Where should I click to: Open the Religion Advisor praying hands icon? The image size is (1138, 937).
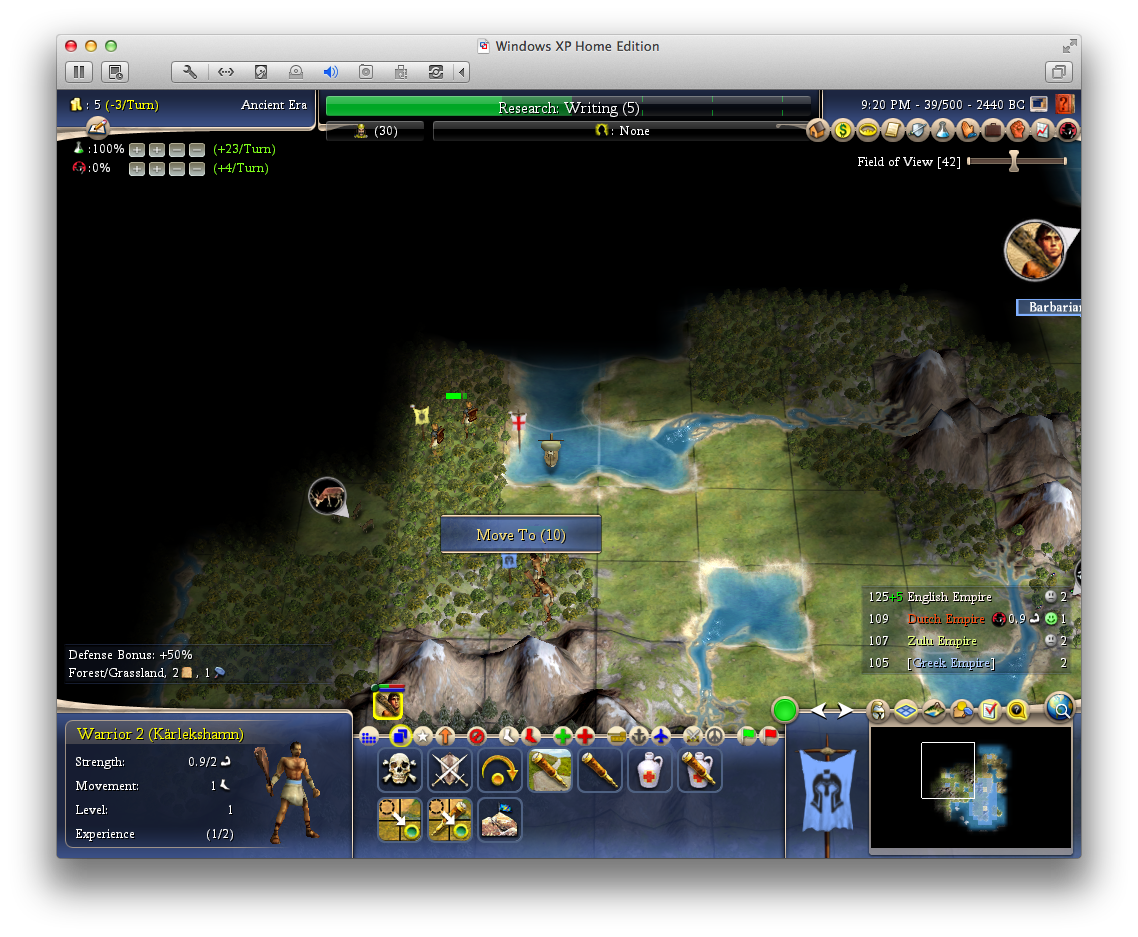click(x=967, y=131)
